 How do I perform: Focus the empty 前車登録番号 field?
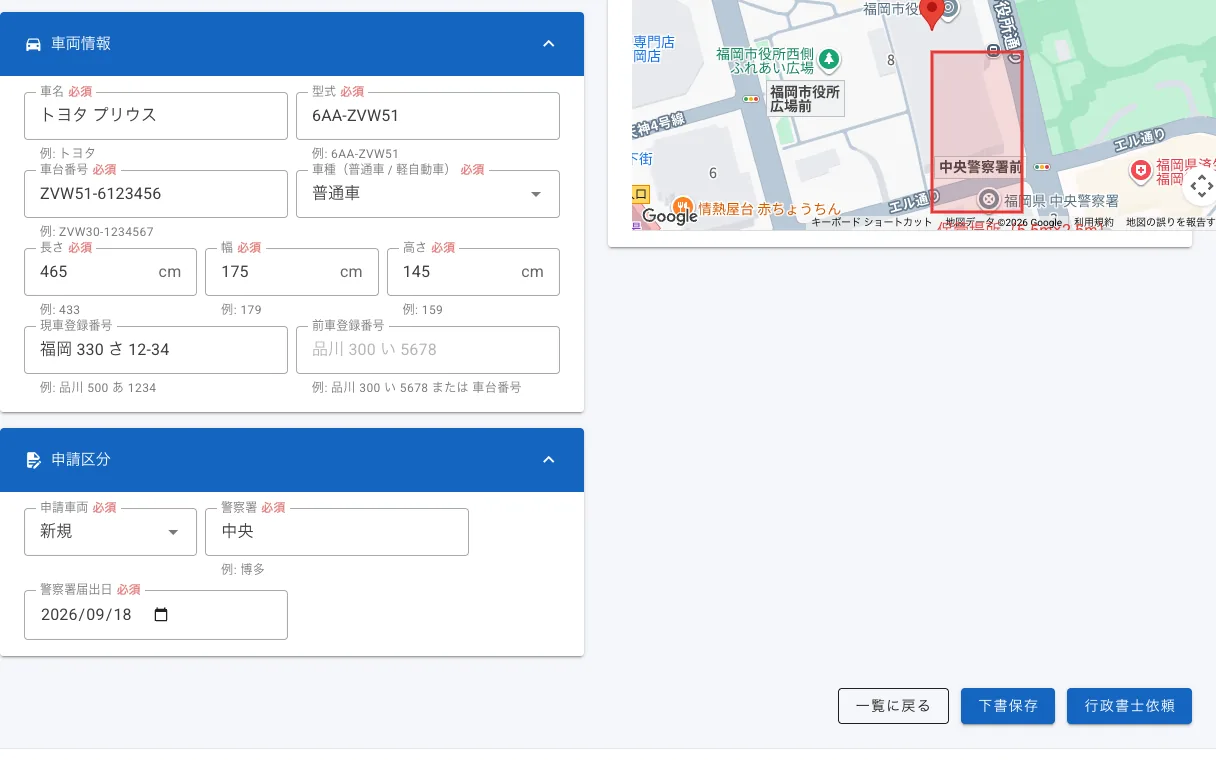point(428,350)
